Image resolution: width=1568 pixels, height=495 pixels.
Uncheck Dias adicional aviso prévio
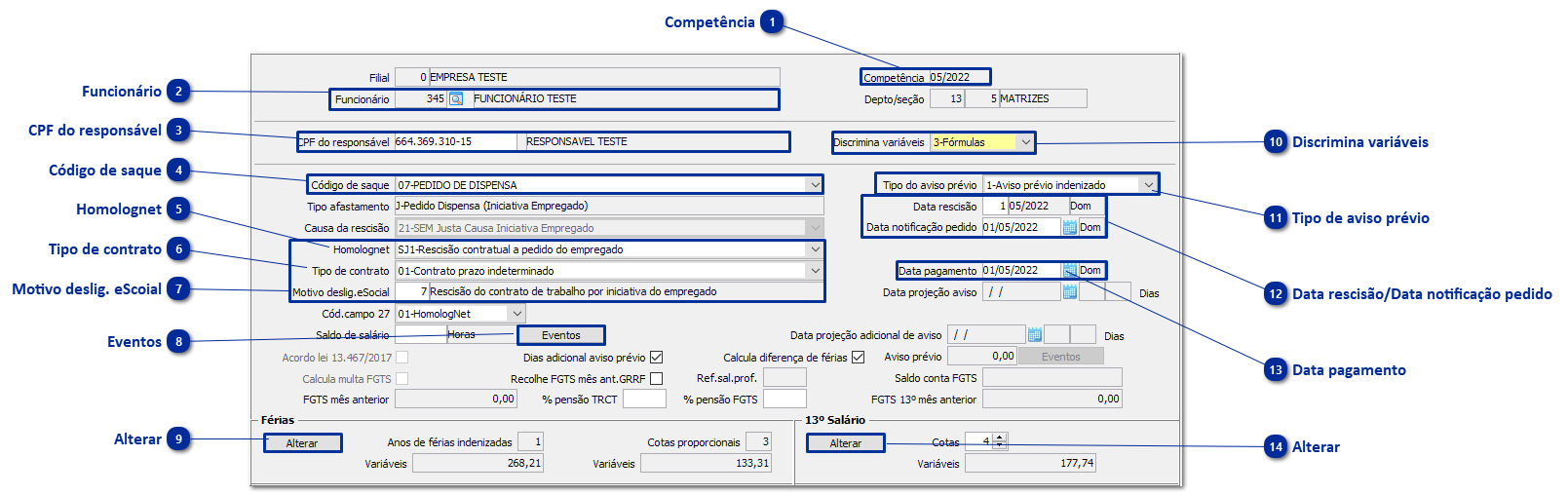tap(656, 358)
